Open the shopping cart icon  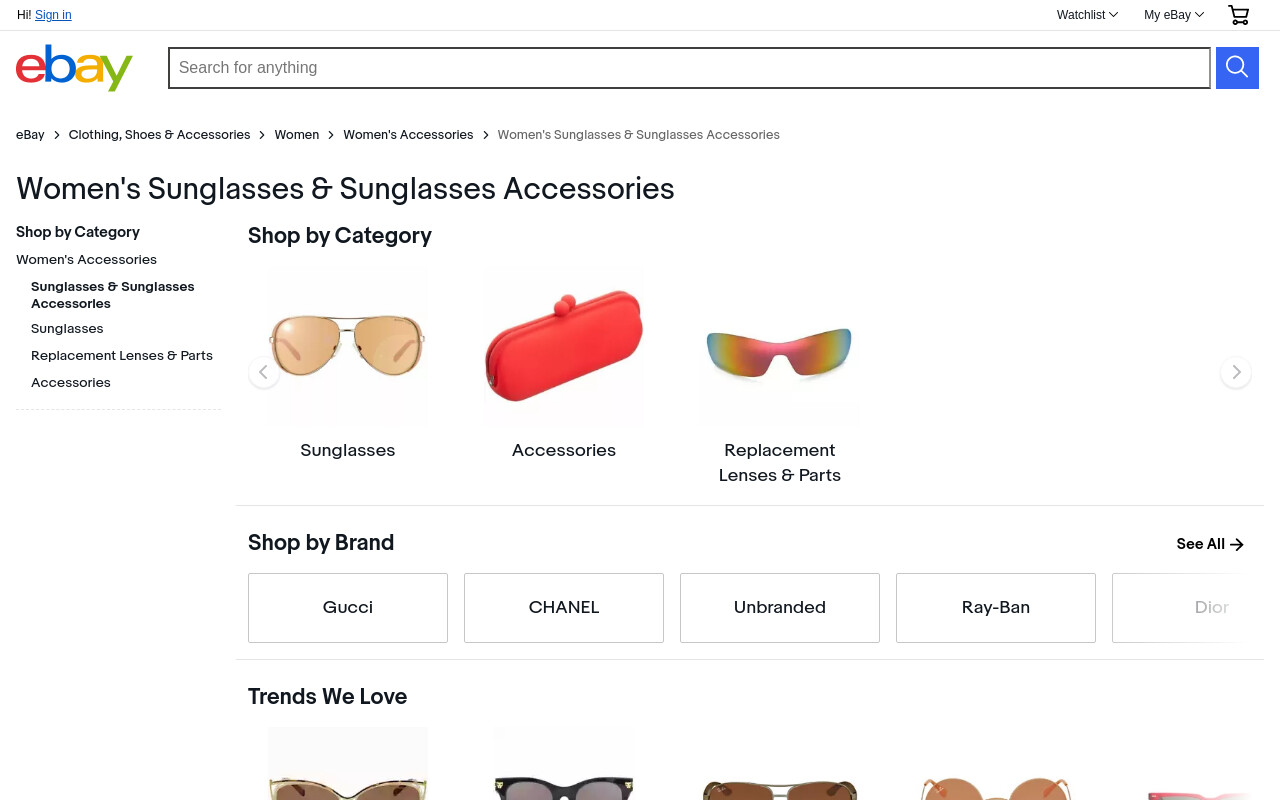coord(1239,15)
